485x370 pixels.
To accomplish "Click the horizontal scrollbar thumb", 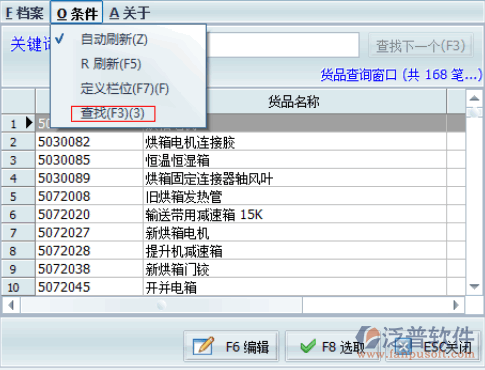I will [x=162, y=305].
